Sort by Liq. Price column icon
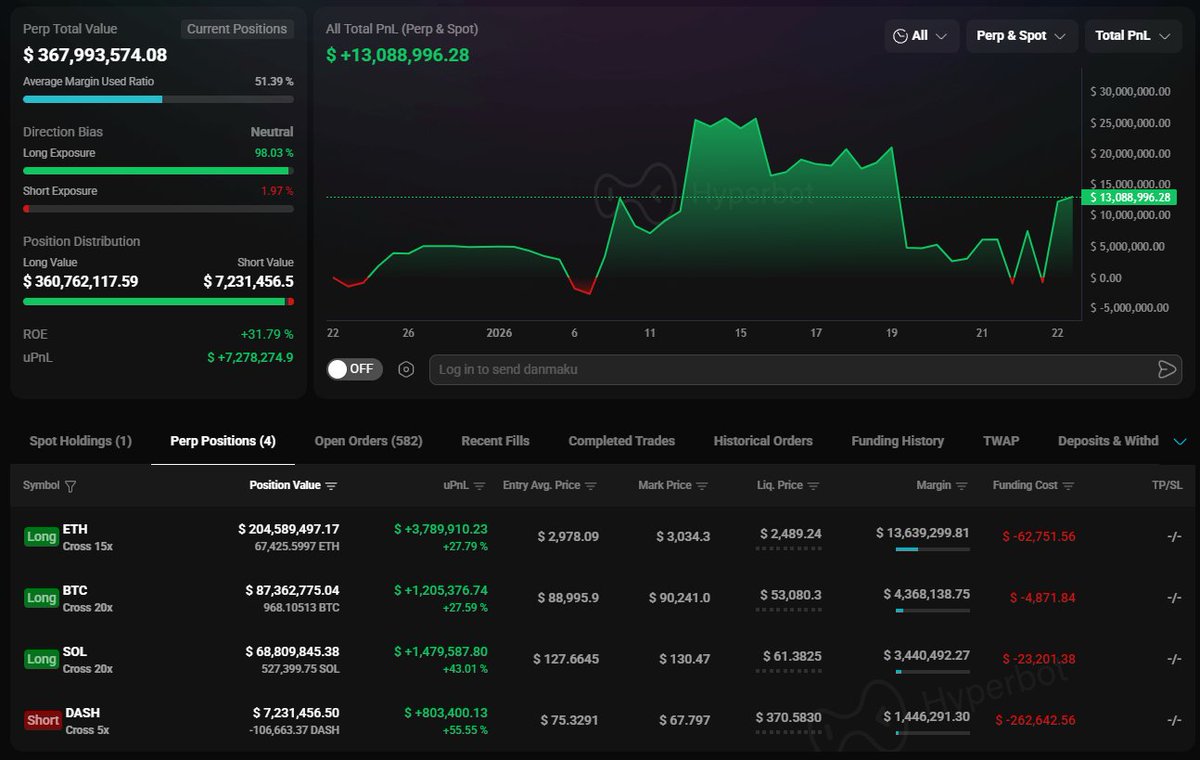The width and height of the screenshot is (1200, 760). pyautogui.click(x=813, y=486)
